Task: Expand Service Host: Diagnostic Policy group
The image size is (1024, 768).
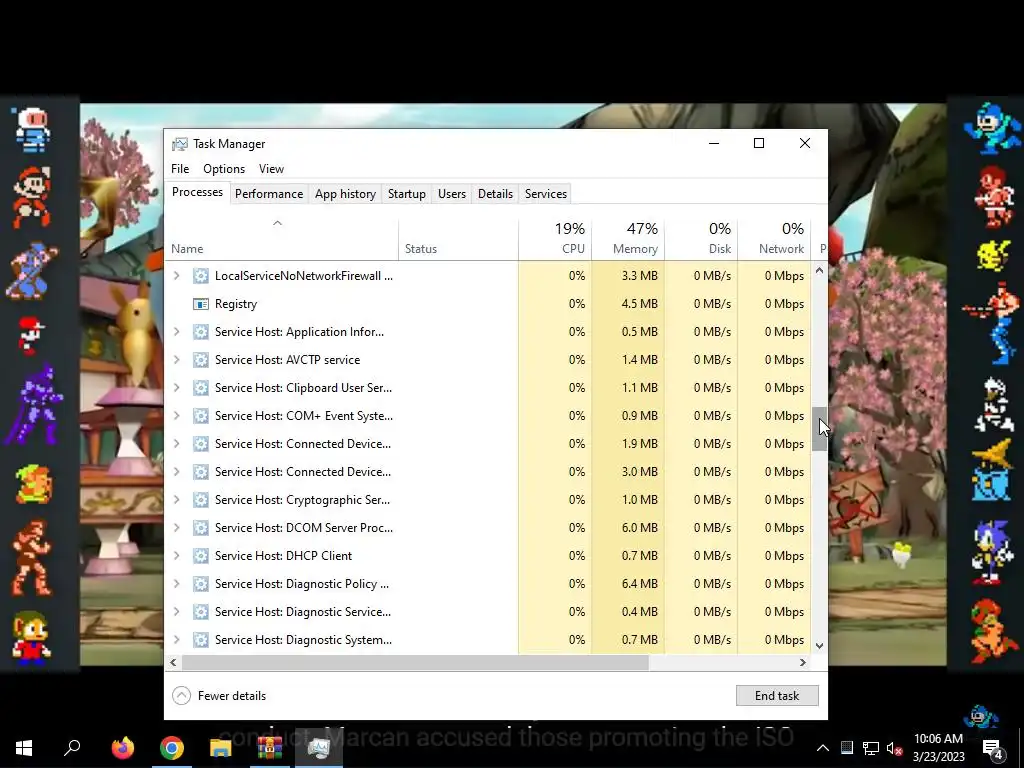Action: click(x=176, y=584)
